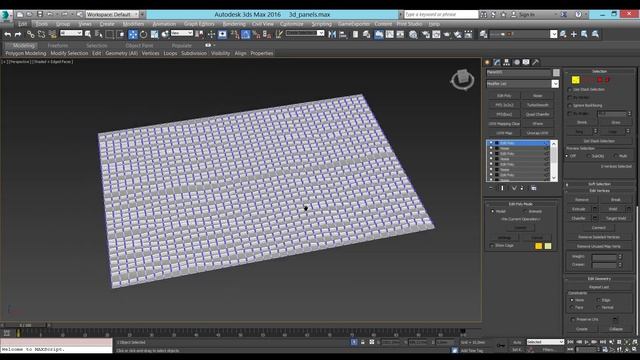Click the Edit Poly modifier button
Image resolution: width=640 pixels, height=360 pixels.
click(504, 96)
